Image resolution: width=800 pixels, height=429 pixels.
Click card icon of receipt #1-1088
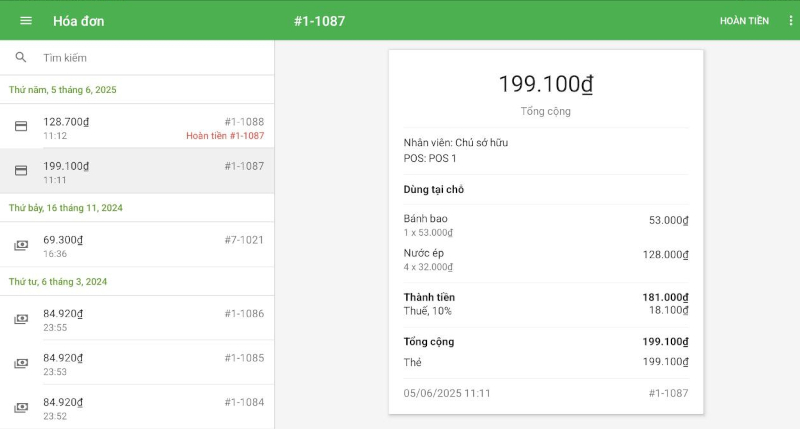[21, 127]
